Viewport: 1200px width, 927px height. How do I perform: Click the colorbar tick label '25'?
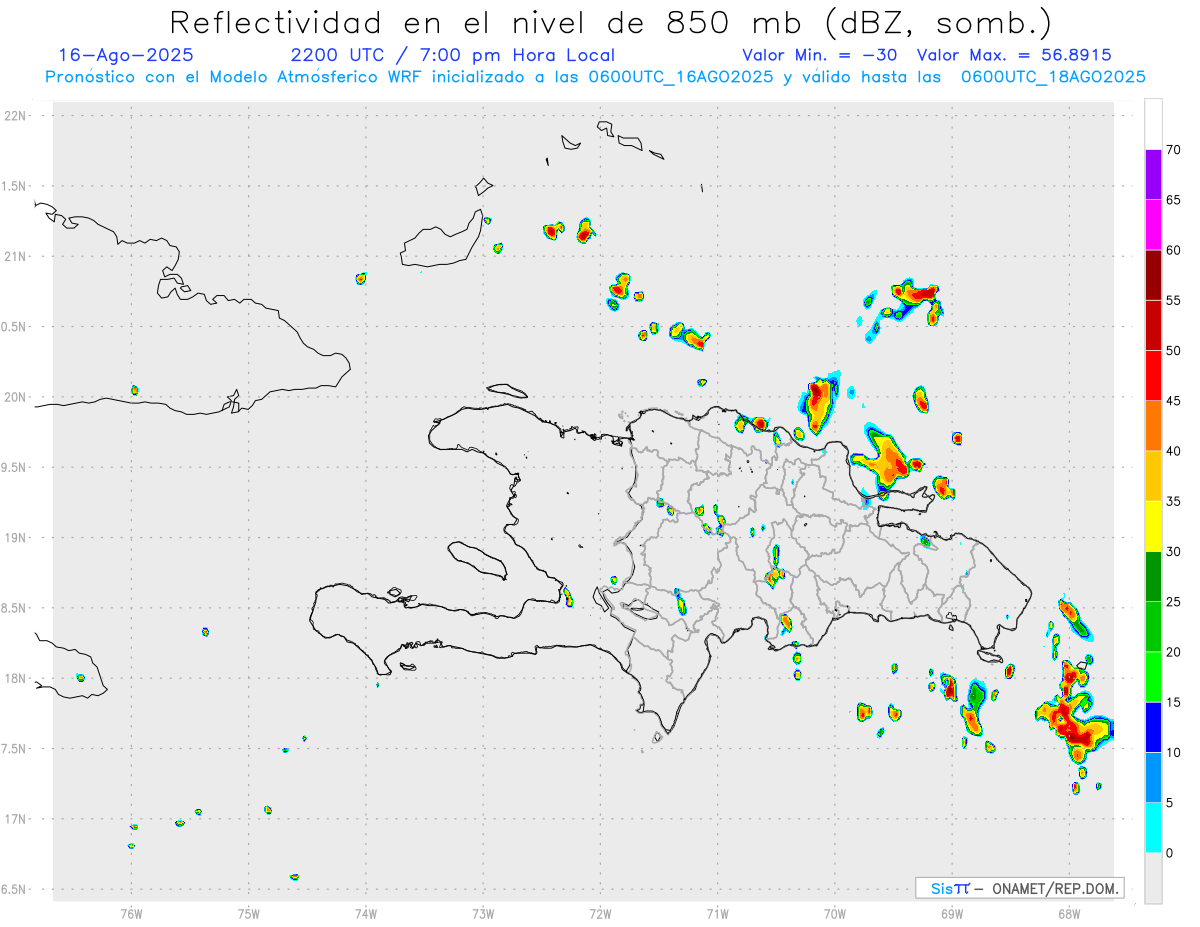1173,602
